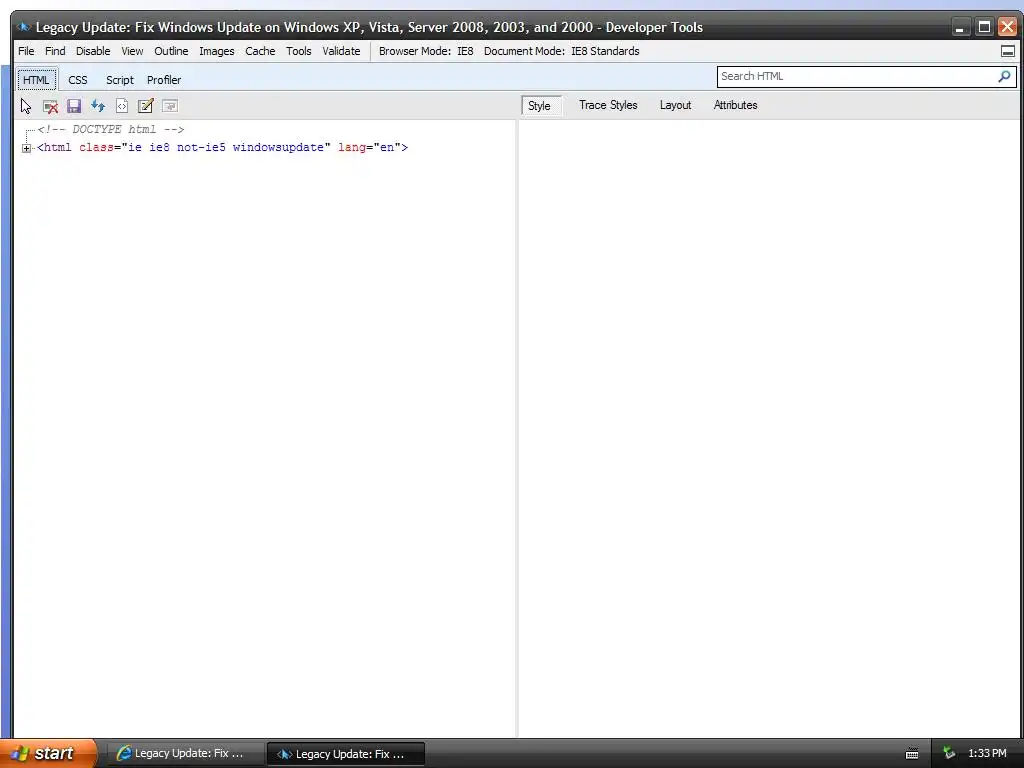Open the Browser Mode: IE8 menu
Screen dimensions: 1024x768
click(x=426, y=51)
